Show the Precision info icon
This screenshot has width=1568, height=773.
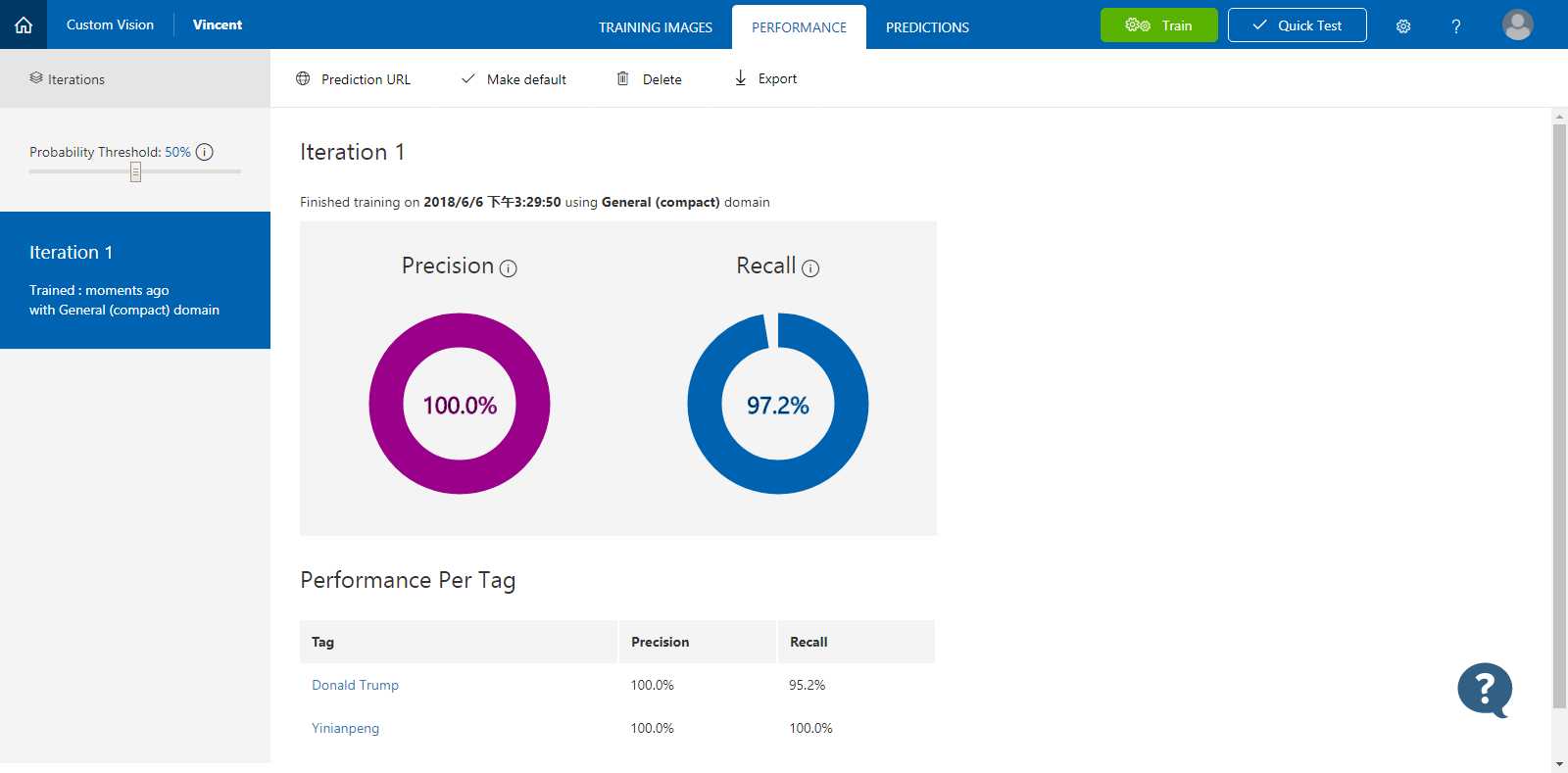[x=508, y=268]
